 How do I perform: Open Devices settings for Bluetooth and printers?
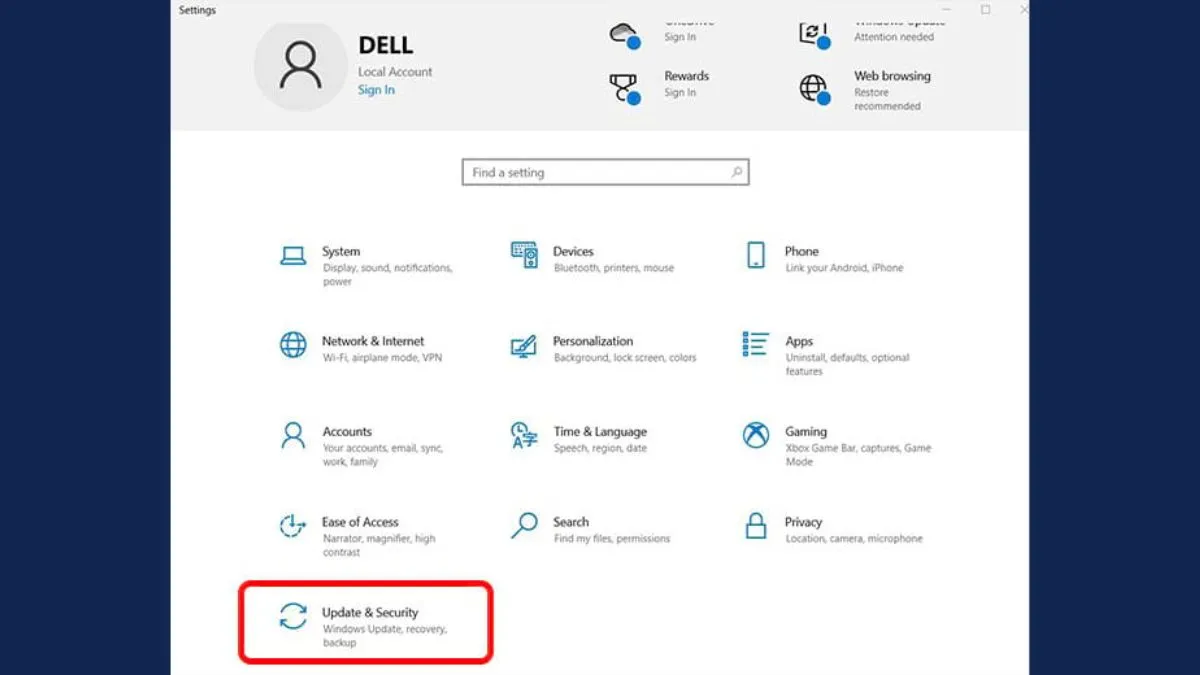(x=575, y=258)
